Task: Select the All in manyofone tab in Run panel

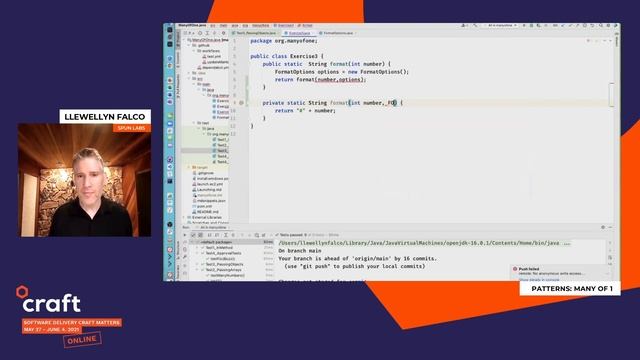Action: pos(213,227)
